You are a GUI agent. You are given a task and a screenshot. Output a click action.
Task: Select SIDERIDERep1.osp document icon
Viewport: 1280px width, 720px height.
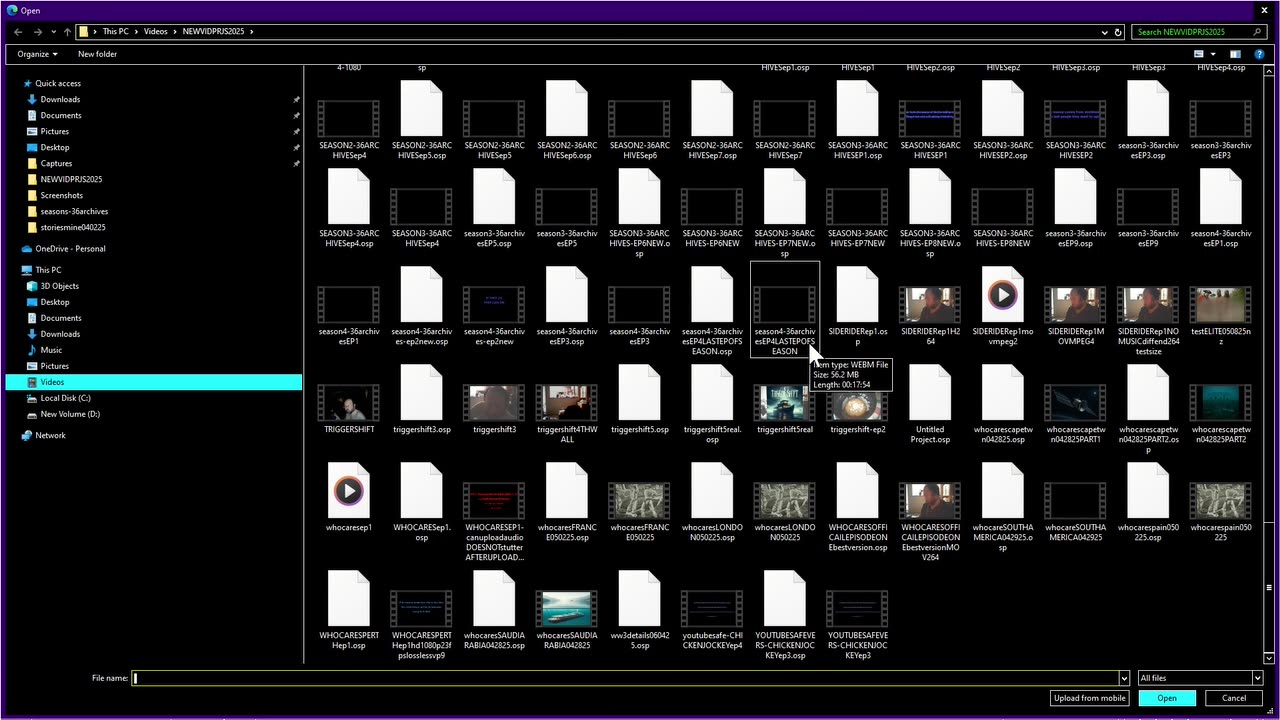(857, 294)
